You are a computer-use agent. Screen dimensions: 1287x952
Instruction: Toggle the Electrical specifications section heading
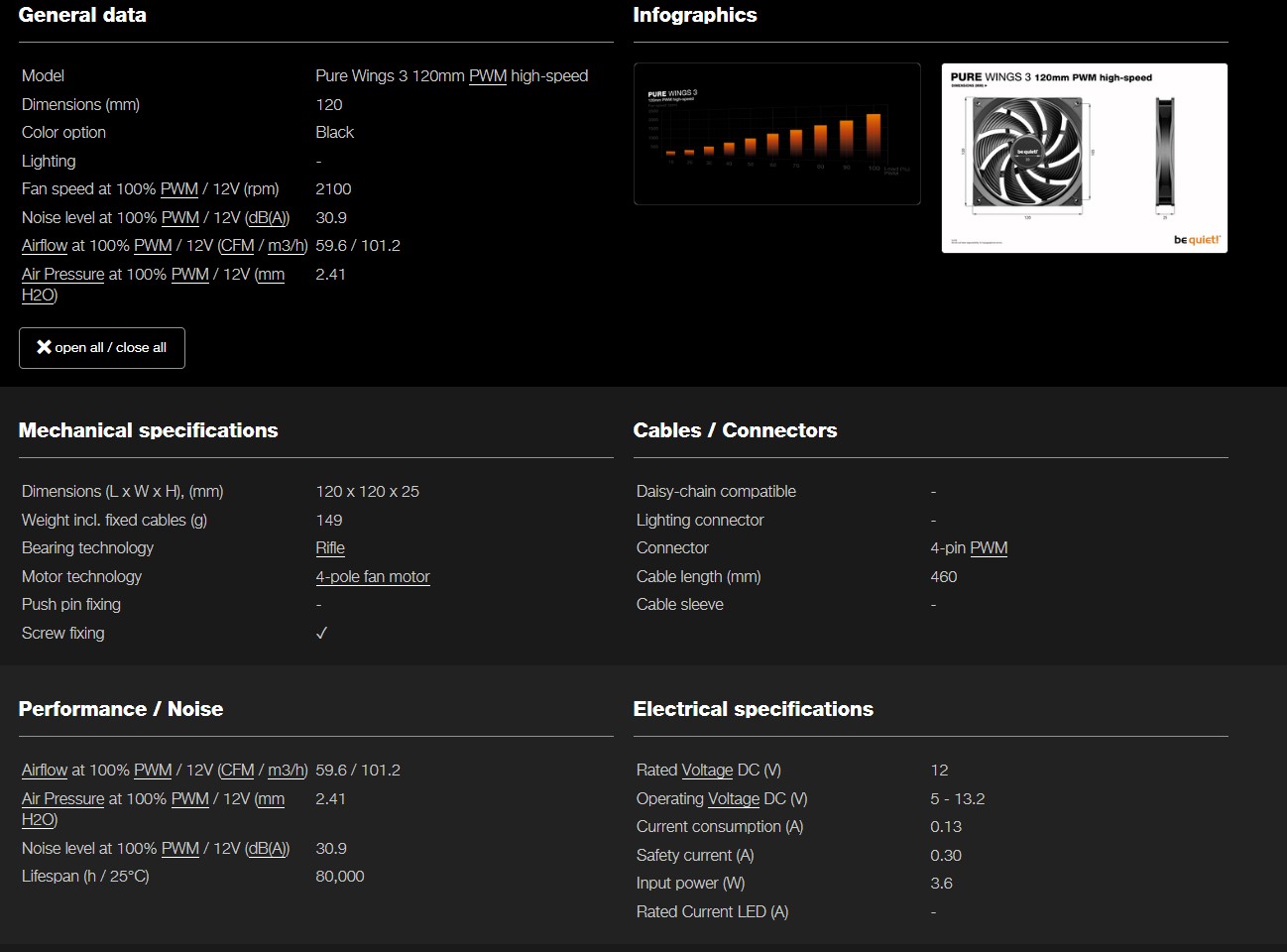(x=754, y=709)
